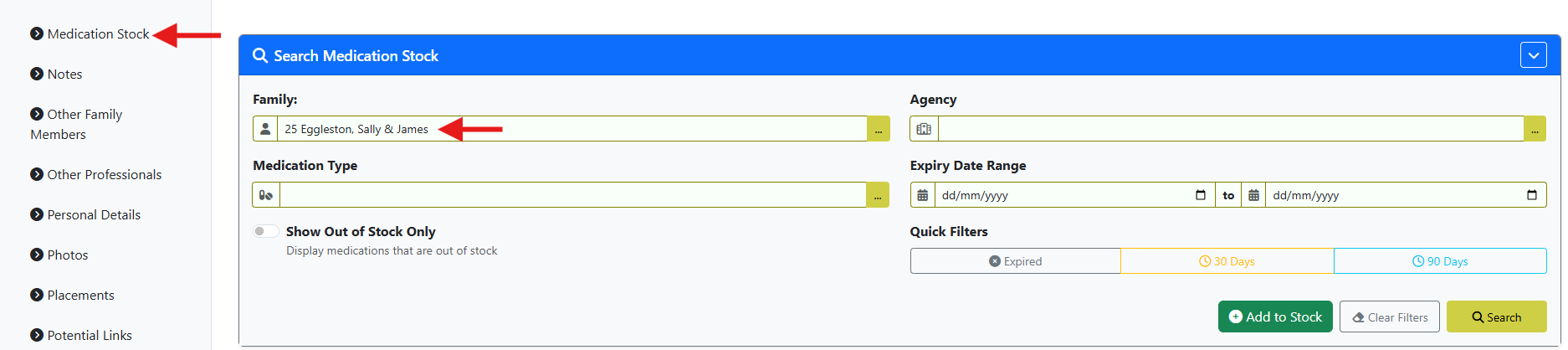Open Agency lookup ellipsis button
This screenshot has width=1568, height=350.
[1535, 129]
